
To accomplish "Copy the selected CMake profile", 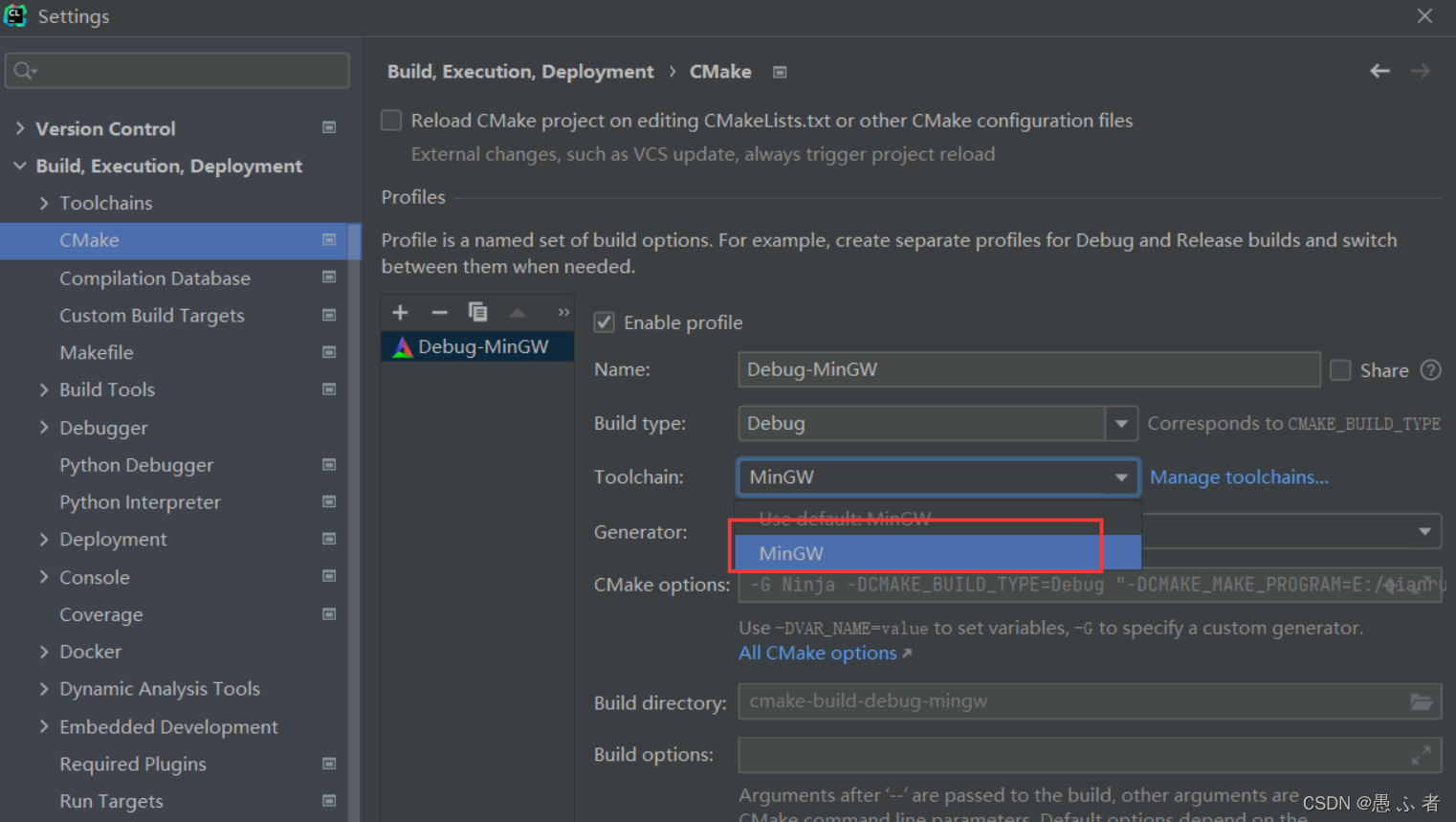I will click(477, 312).
